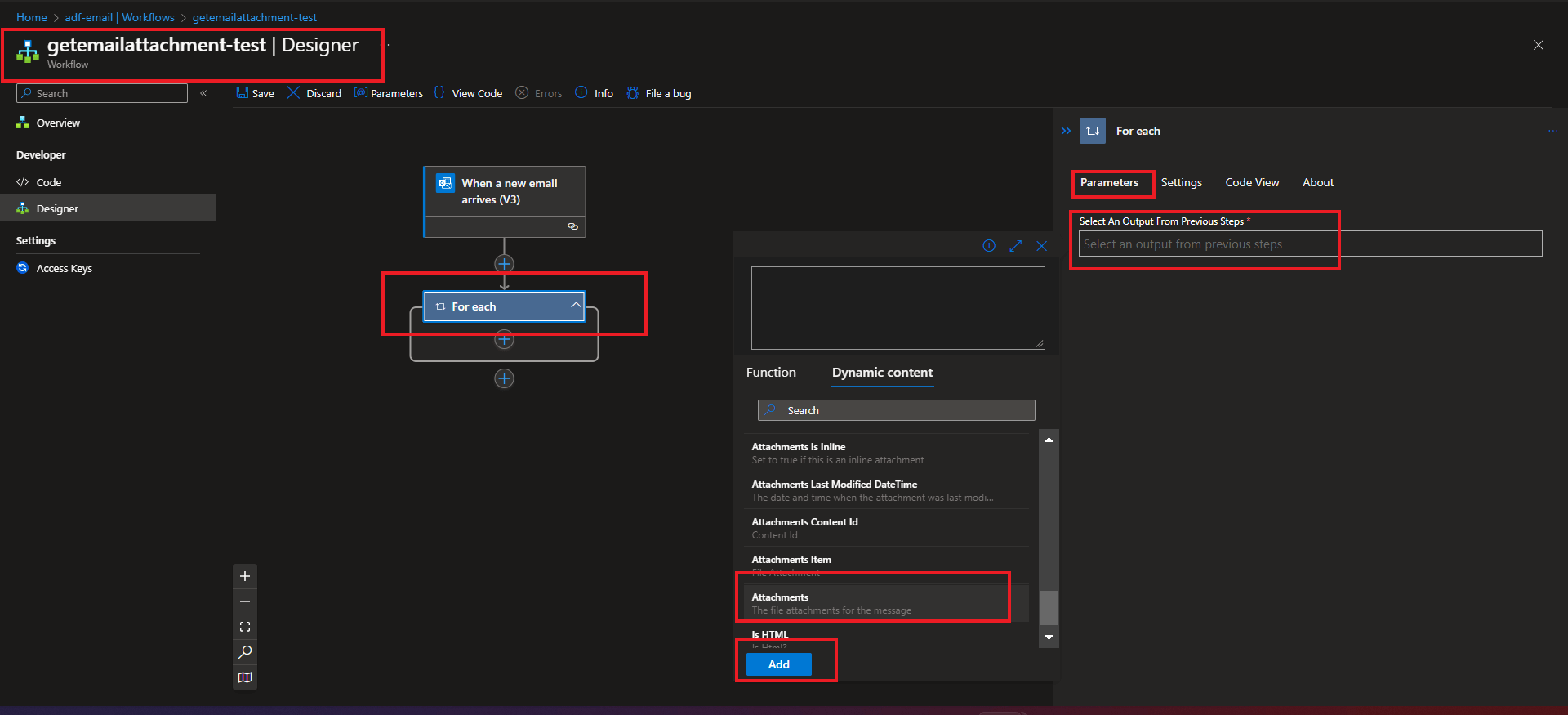Viewport: 1568px width, 715px height.
Task: Collapse the left navigation sidebar
Action: click(x=203, y=93)
